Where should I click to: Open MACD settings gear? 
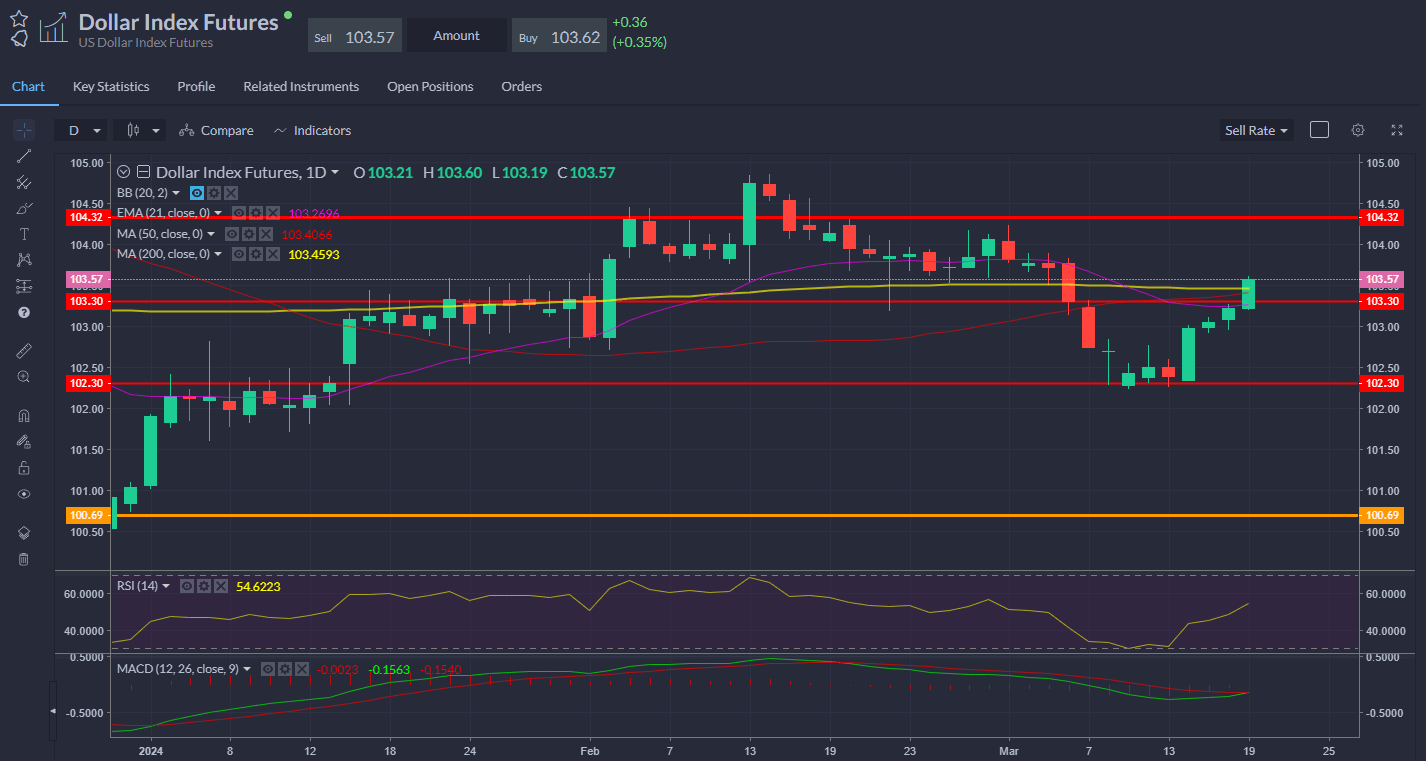pyautogui.click(x=284, y=669)
